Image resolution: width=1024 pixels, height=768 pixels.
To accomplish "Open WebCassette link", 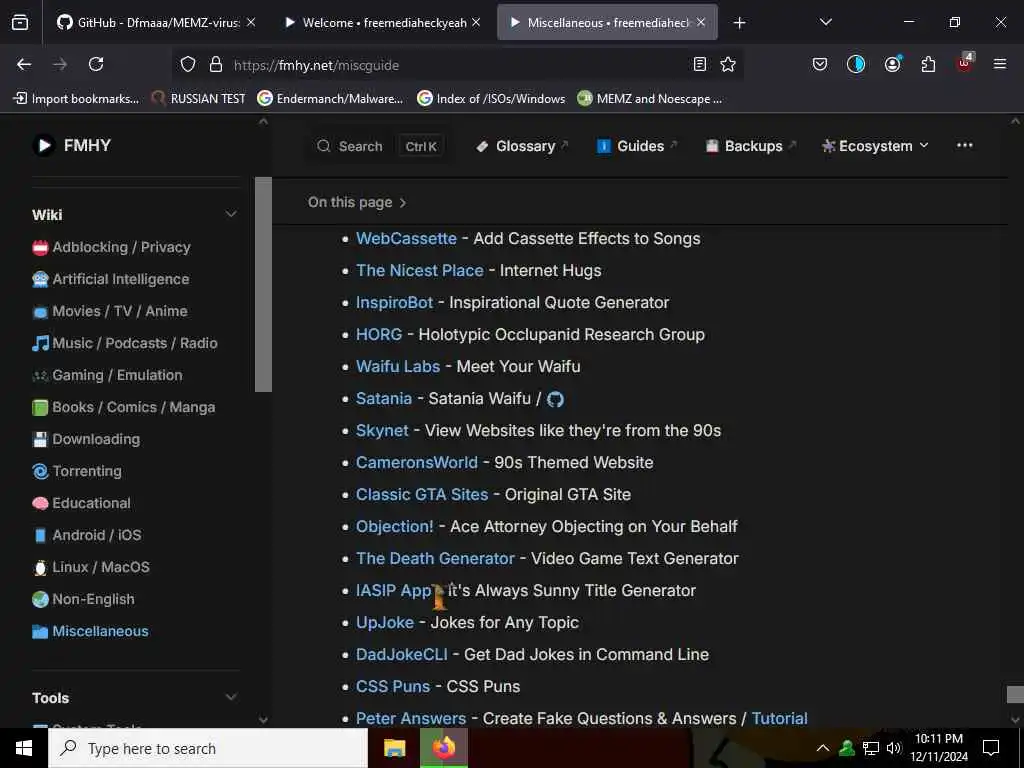I will tap(406, 238).
